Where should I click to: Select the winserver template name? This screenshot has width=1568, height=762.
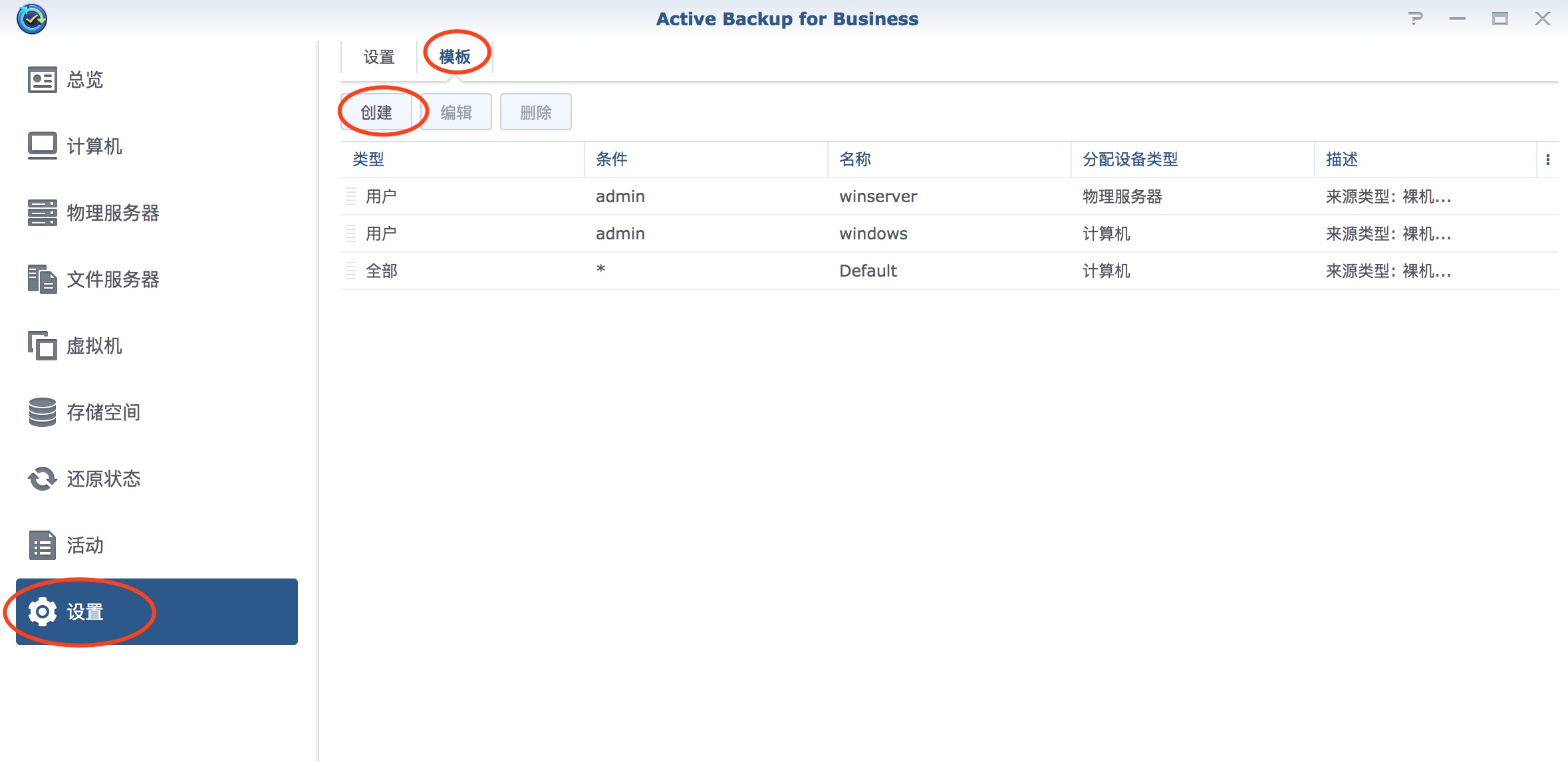coord(878,196)
